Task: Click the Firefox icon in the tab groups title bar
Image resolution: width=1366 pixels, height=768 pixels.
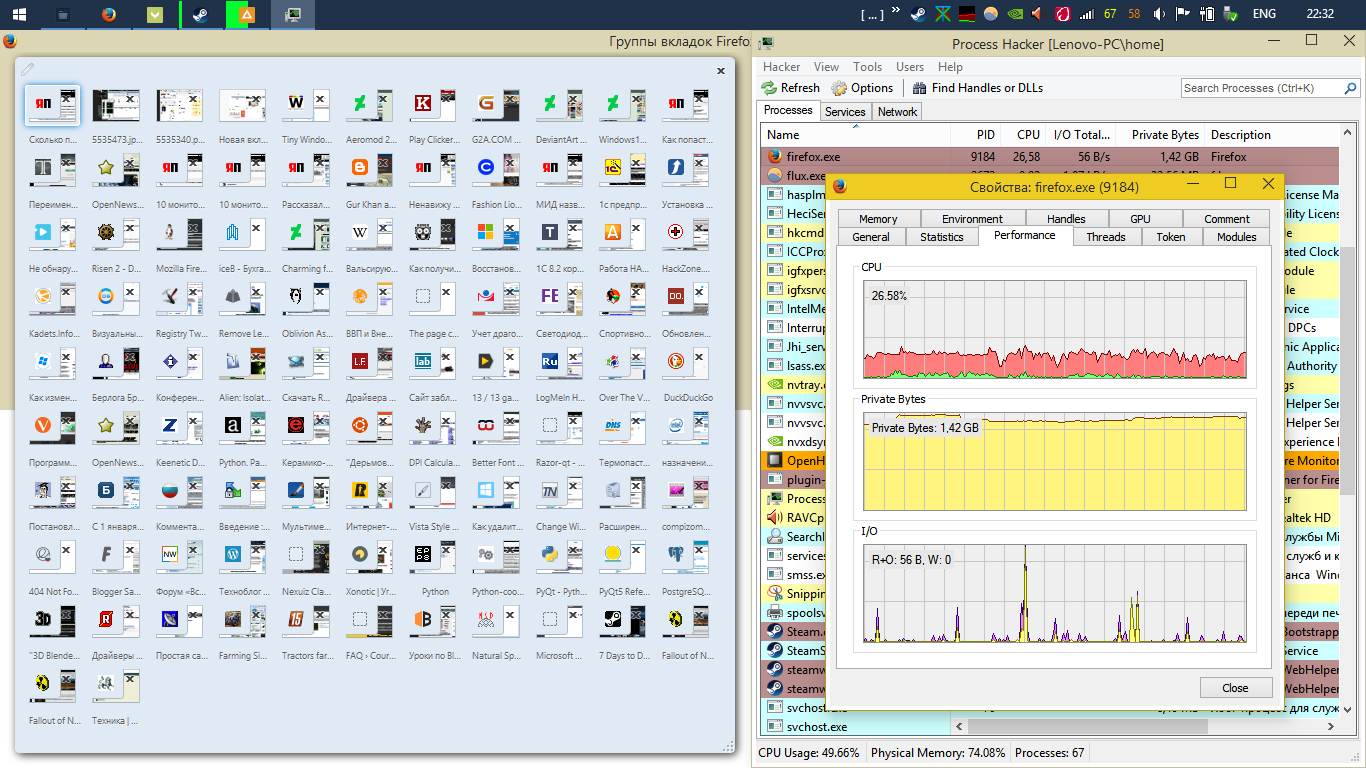Action: 10,42
